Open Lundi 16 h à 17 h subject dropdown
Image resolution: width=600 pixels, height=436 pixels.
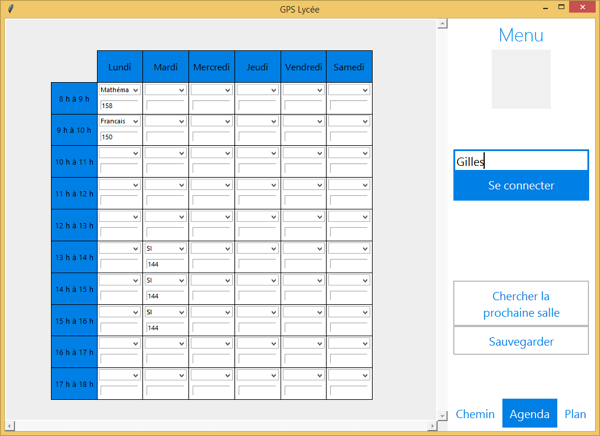120,344
